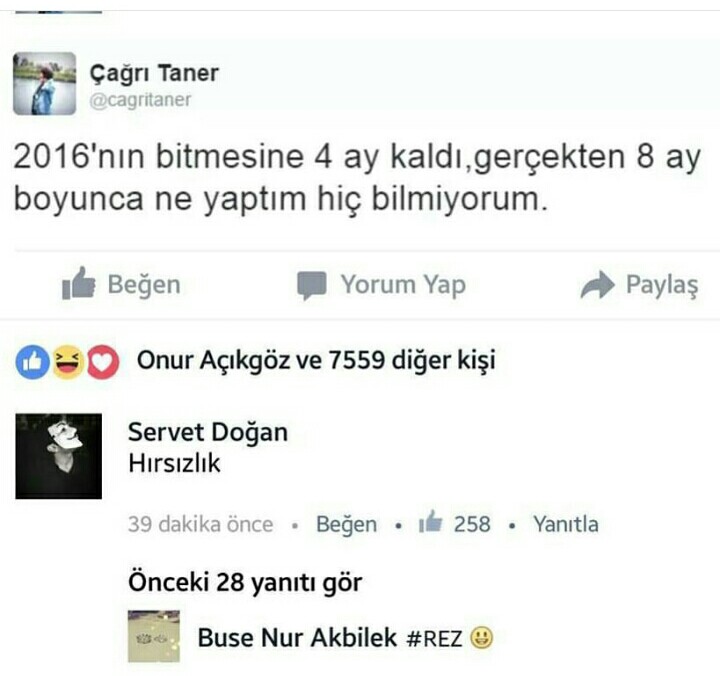720x676 pixels.
Task: Open Çağrı Taner's profile picture
Action: [x=45, y=83]
